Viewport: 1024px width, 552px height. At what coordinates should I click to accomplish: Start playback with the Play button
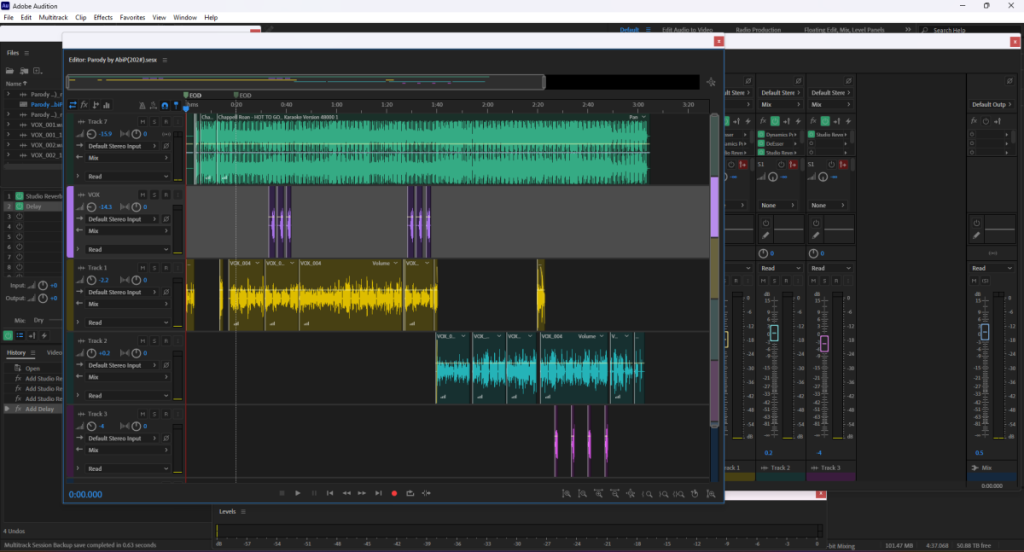pos(298,493)
